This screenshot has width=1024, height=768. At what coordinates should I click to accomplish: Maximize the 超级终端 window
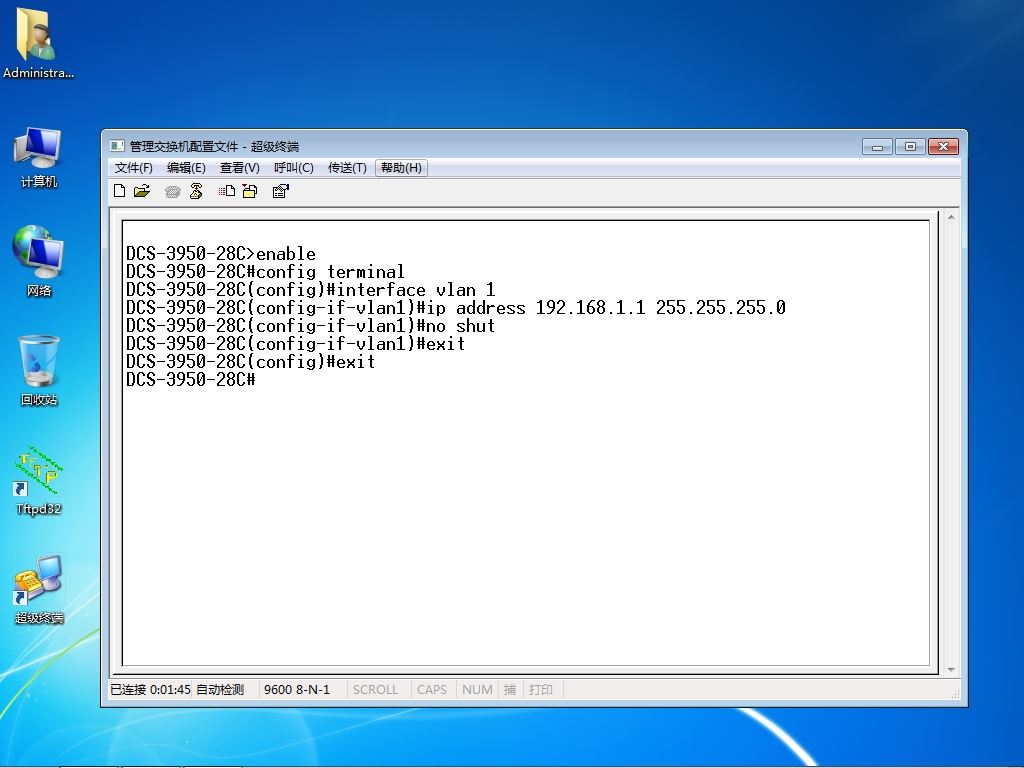[x=910, y=147]
